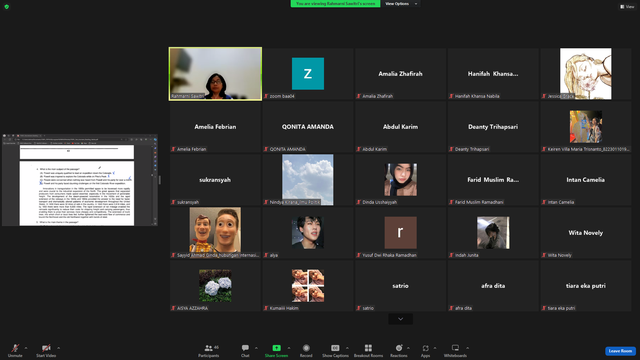Select sukransyah's tile
The image size is (640, 360).
click(x=216, y=180)
